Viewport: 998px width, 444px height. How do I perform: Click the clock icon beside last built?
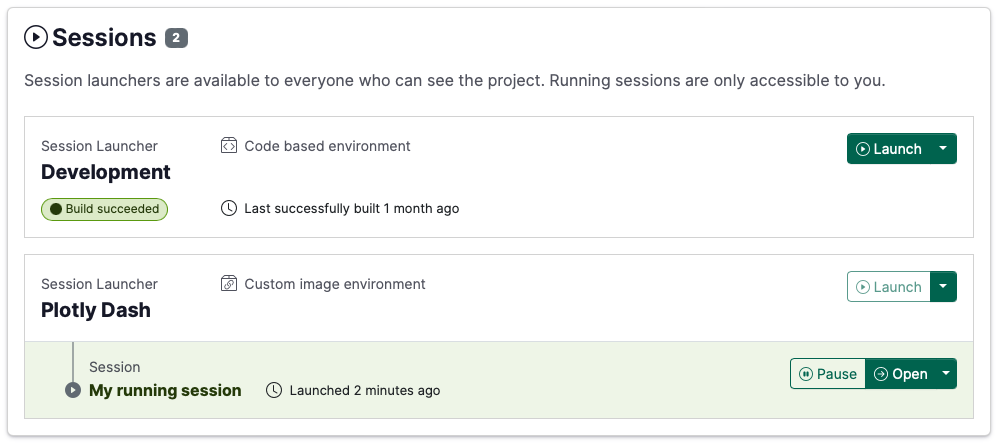coord(229,208)
